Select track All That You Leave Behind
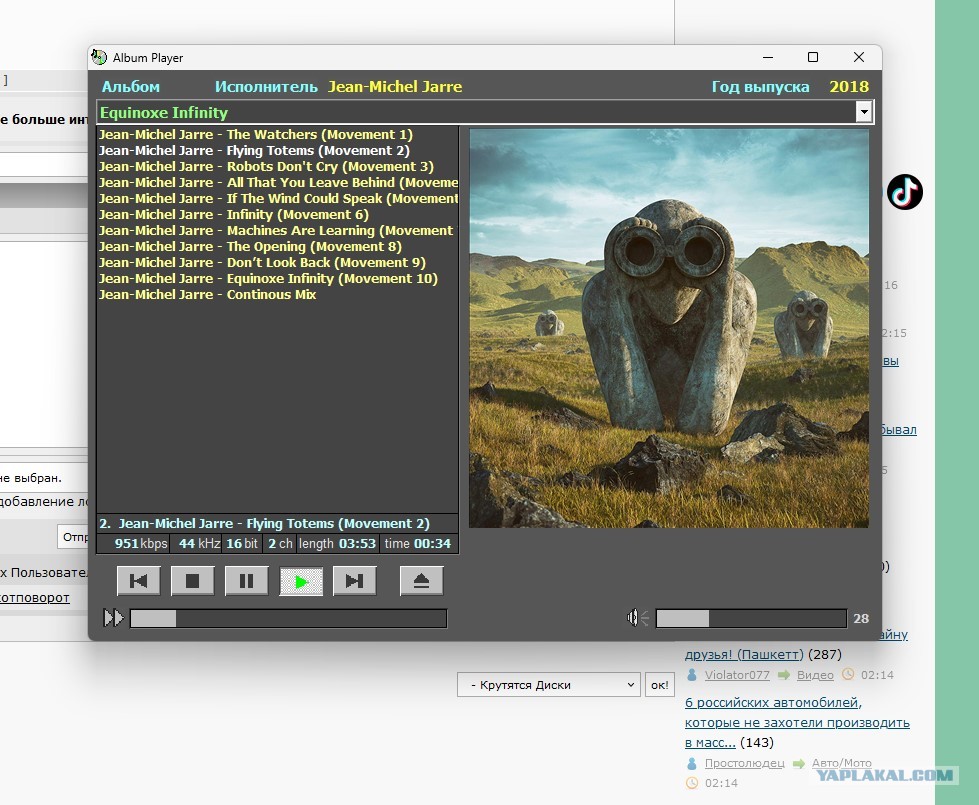Image resolution: width=979 pixels, height=805 pixels. [278, 183]
